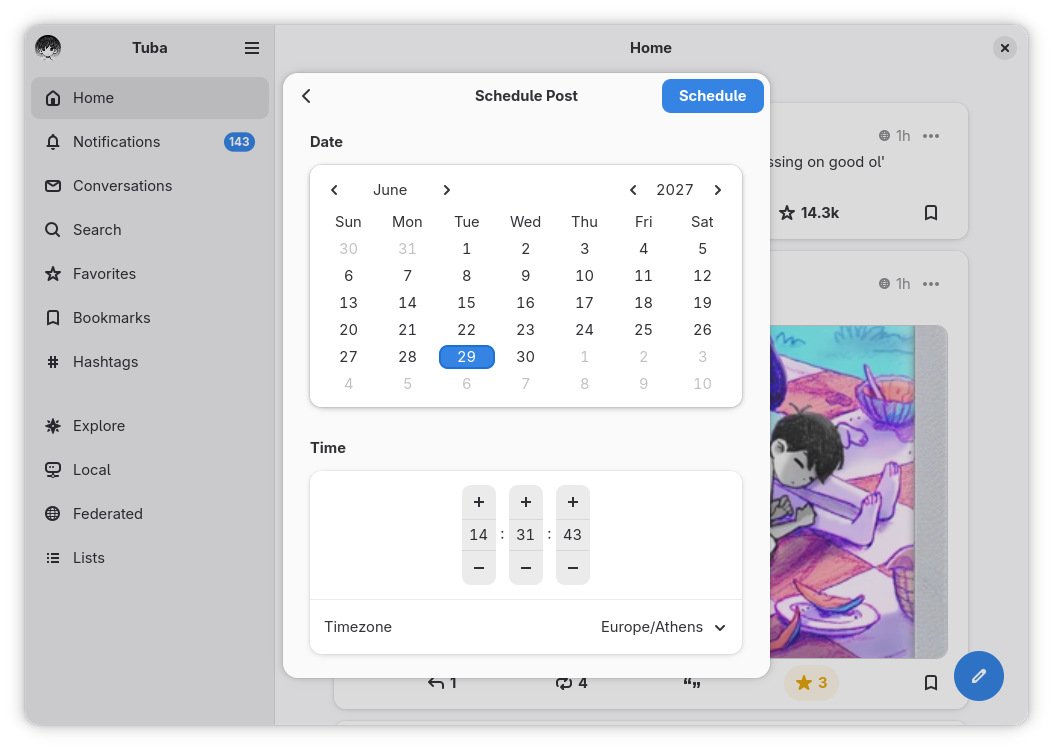Choose June 19 in the calendar
1053x750 pixels.
tap(702, 303)
